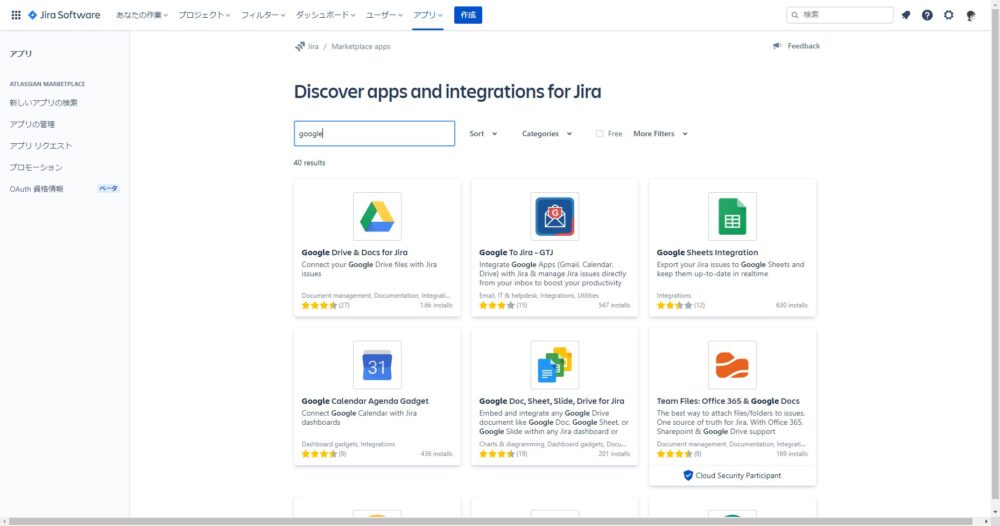Viewport: 1000px width, 526px height.
Task: Click star rating of Team Files
Action: coord(674,454)
